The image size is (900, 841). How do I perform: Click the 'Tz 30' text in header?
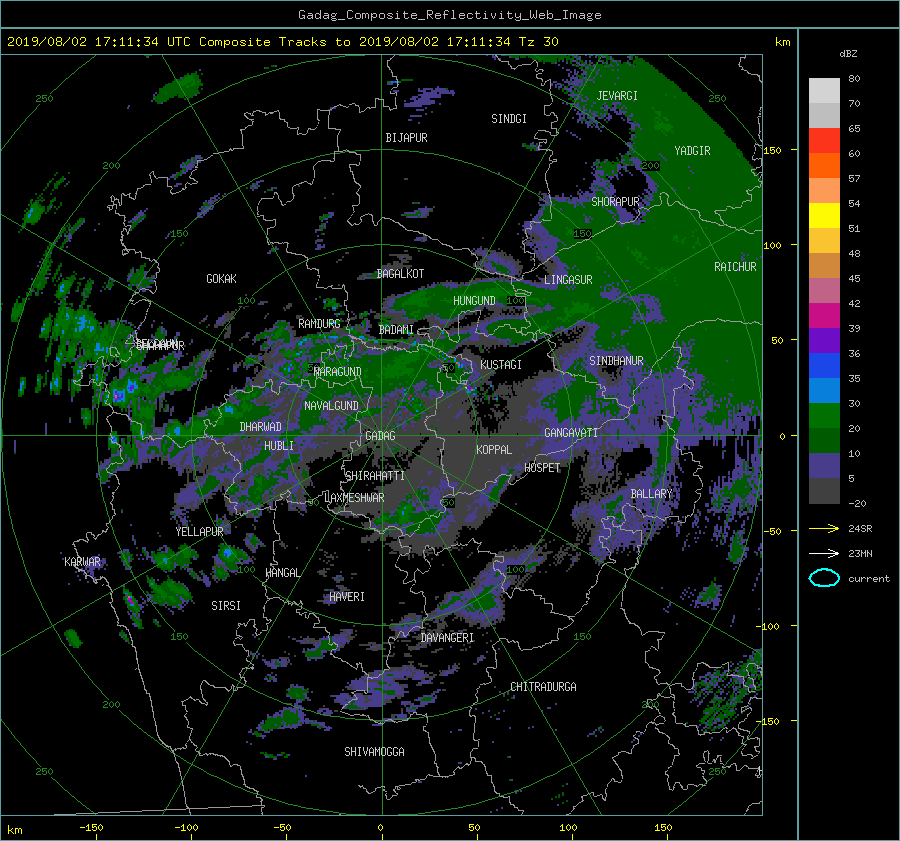(x=538, y=41)
